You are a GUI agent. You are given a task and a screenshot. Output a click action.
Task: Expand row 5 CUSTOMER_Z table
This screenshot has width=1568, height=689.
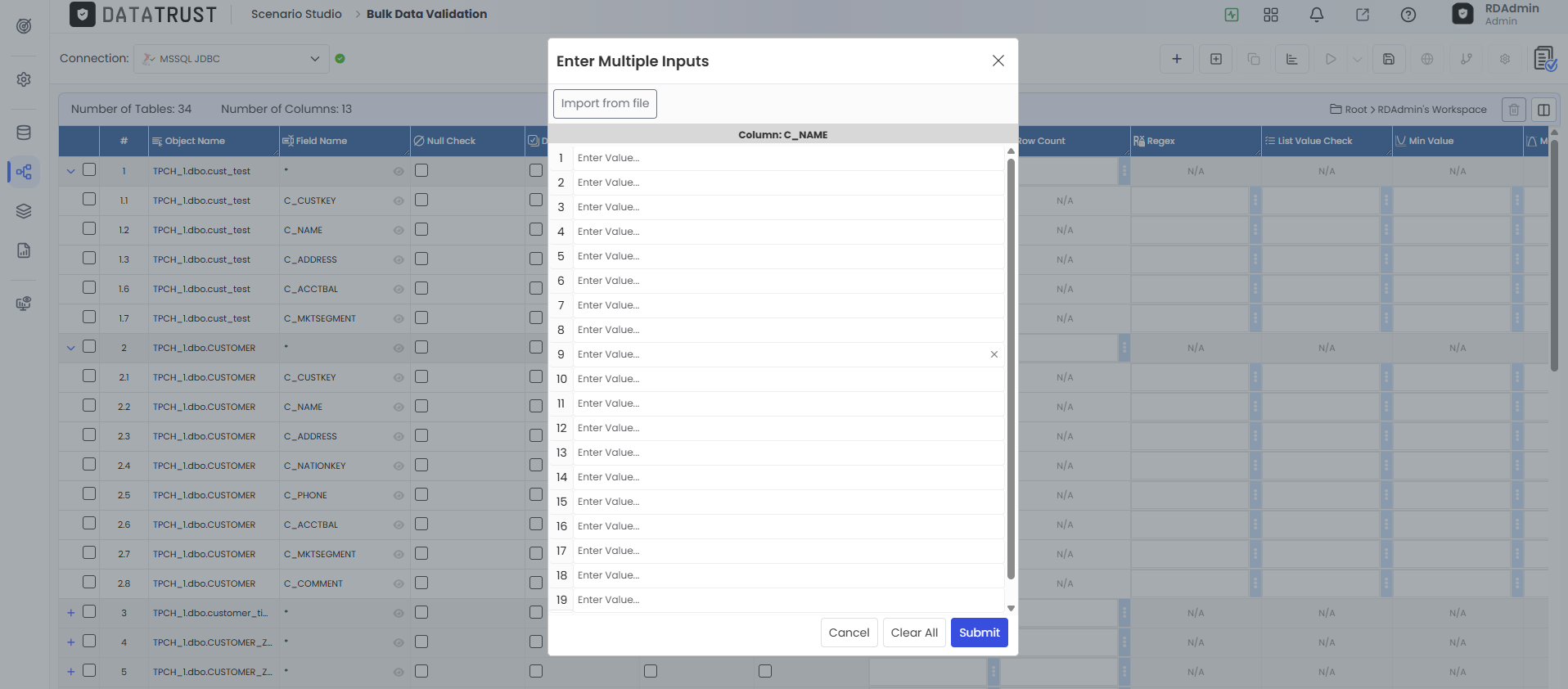point(71,672)
